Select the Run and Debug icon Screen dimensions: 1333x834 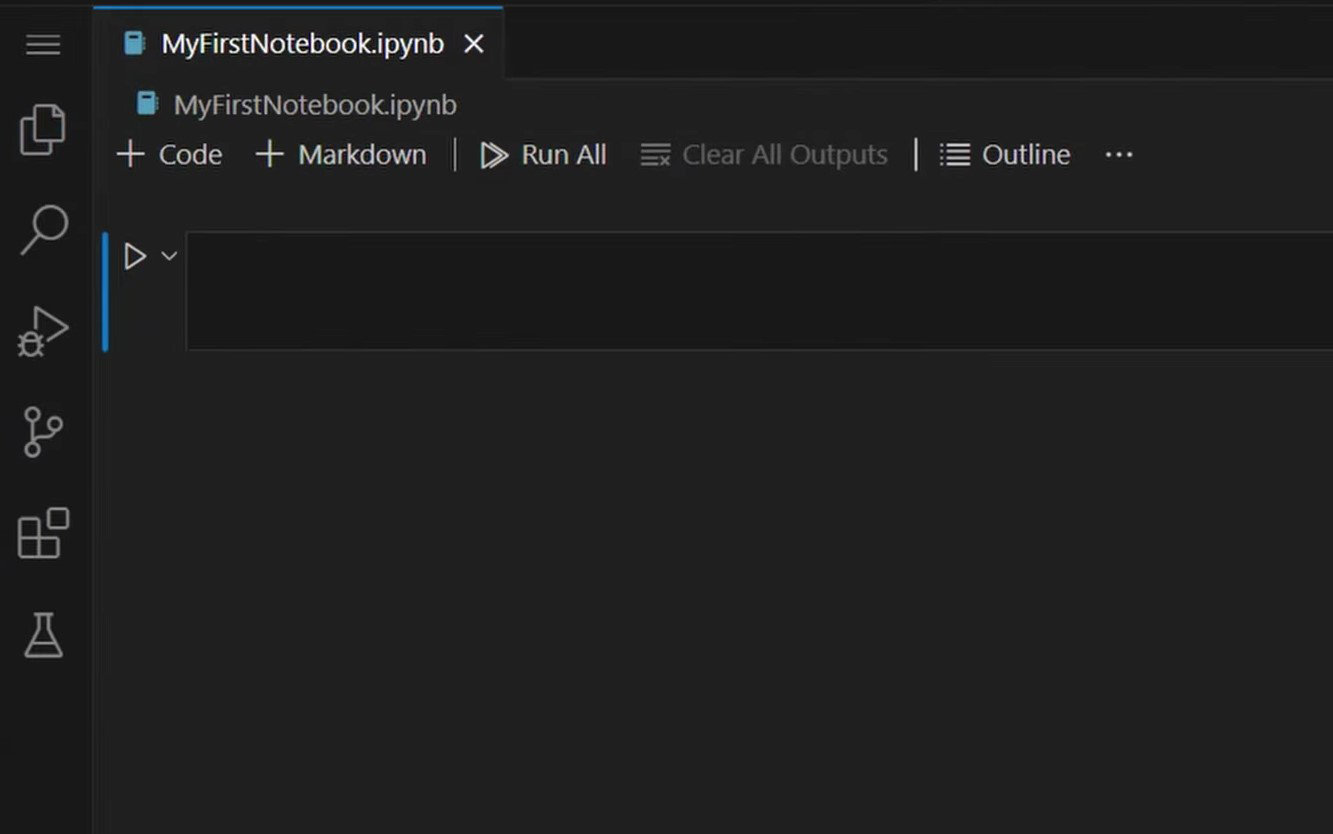(42, 331)
